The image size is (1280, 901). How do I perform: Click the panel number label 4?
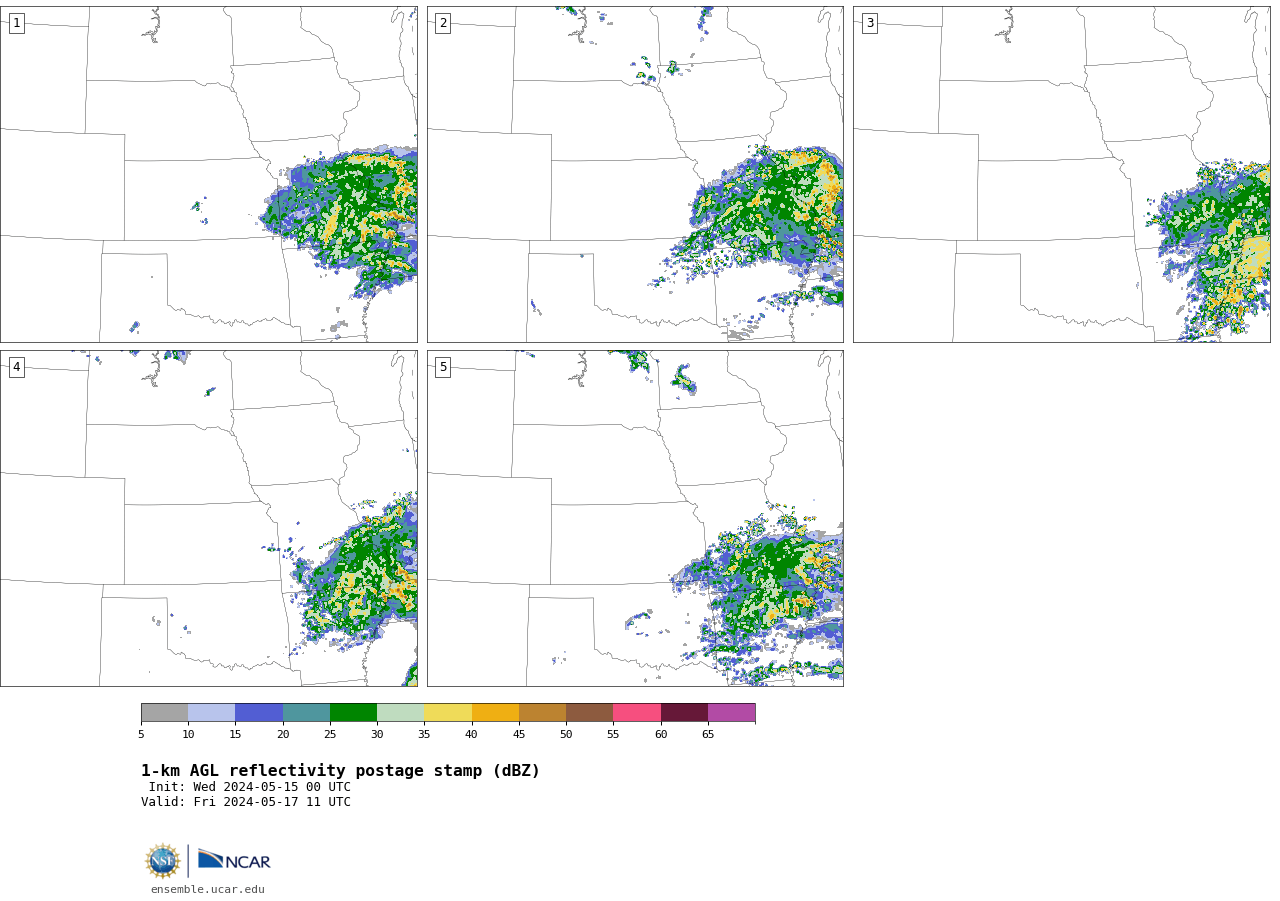coord(16,367)
